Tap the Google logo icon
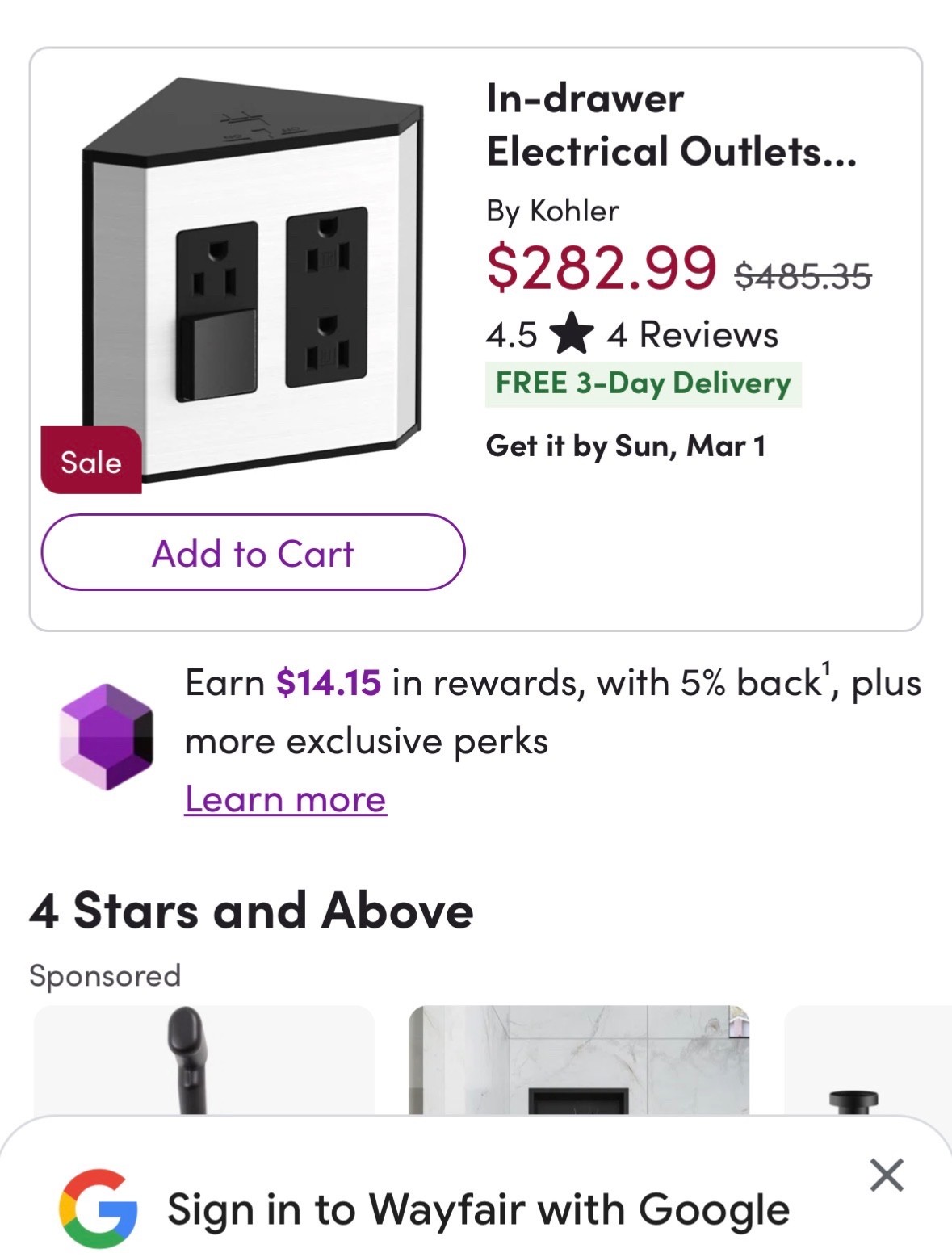The height and width of the screenshot is (1257, 952). 99,1209
